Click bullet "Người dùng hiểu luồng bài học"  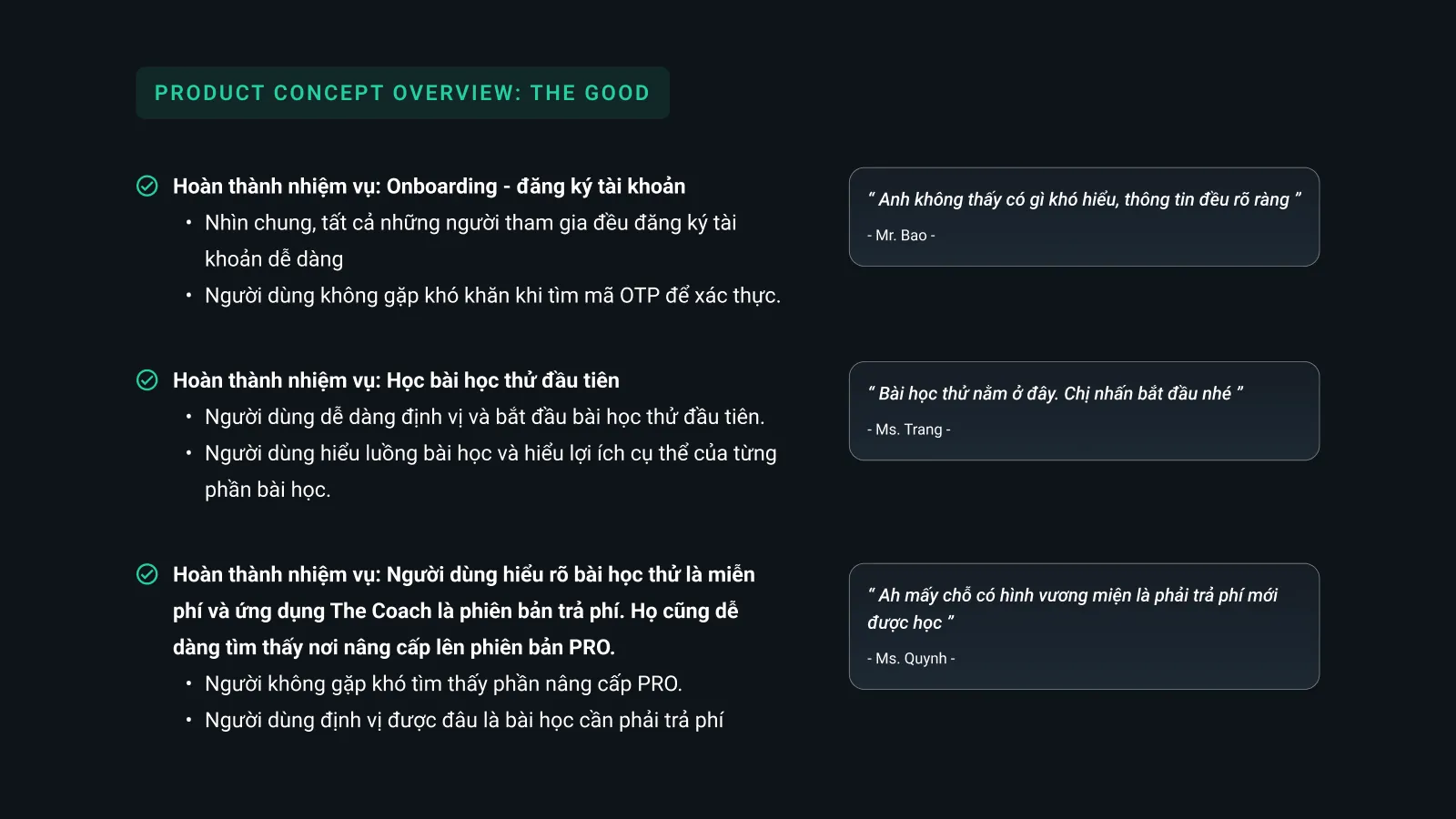[490, 471]
